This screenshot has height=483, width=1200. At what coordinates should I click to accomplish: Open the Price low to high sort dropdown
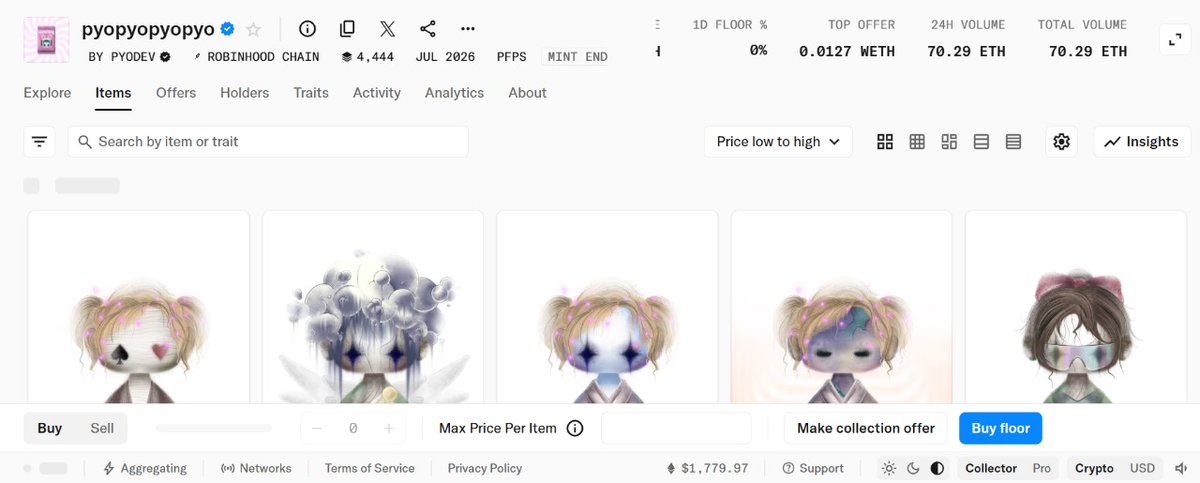click(778, 142)
